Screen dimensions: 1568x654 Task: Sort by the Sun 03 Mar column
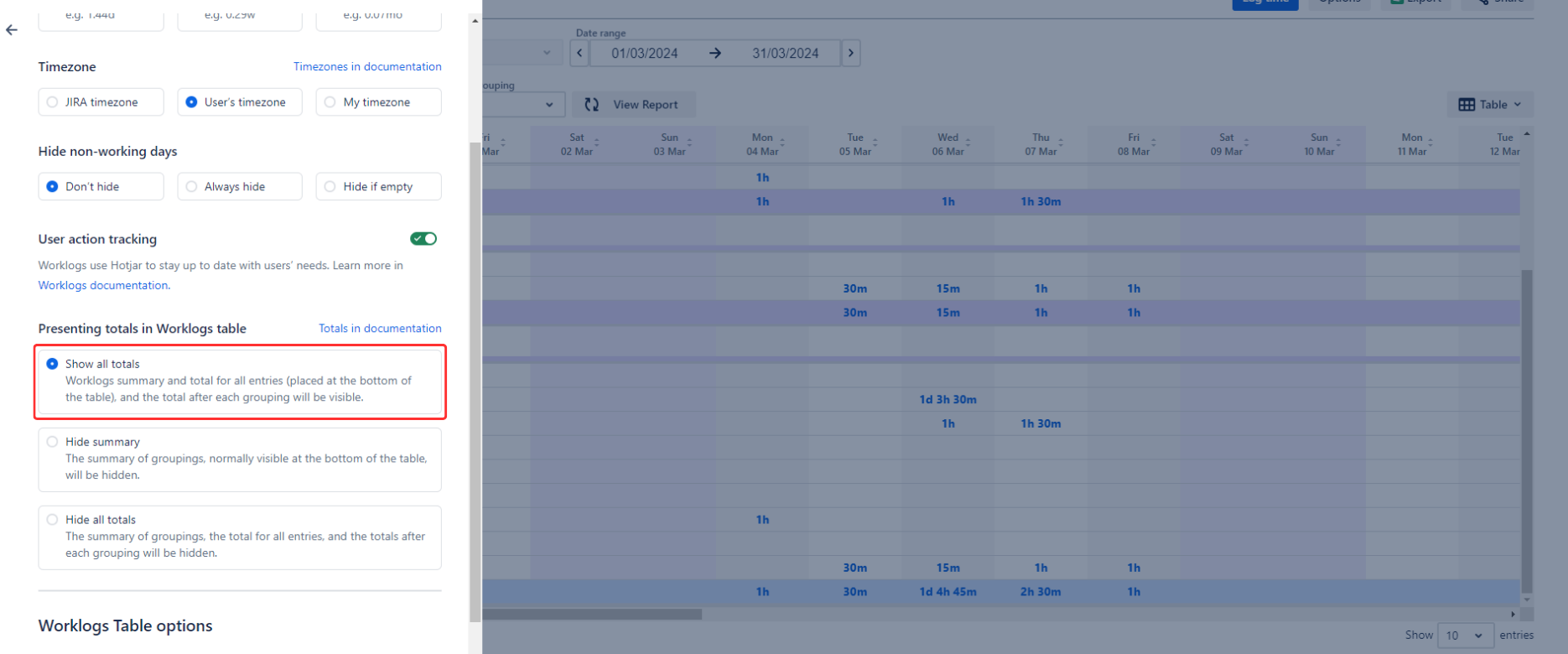point(689,141)
